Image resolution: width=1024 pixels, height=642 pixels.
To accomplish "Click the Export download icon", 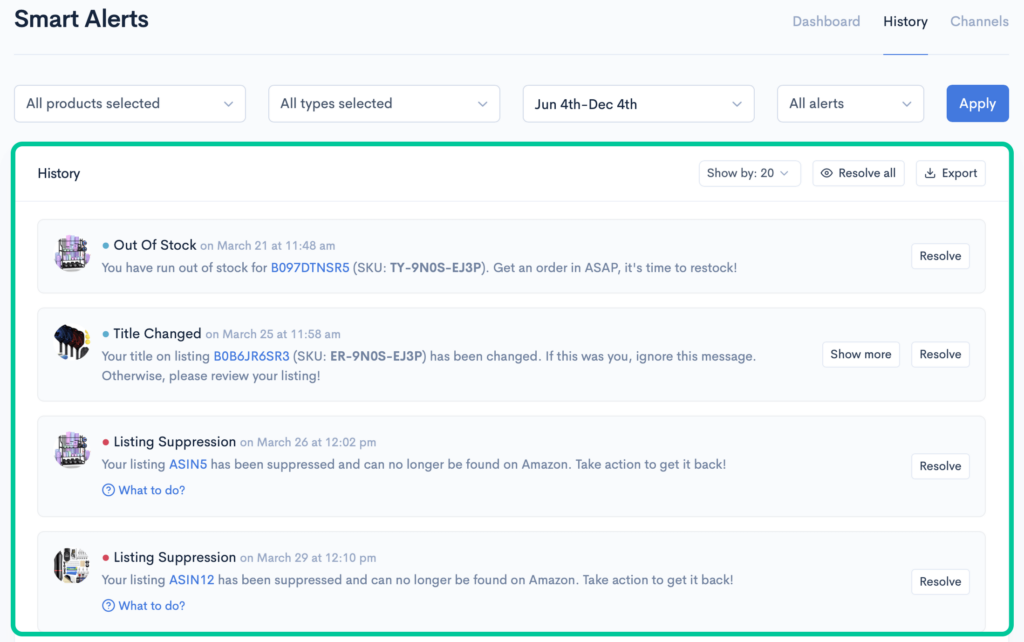I will tap(928, 172).
